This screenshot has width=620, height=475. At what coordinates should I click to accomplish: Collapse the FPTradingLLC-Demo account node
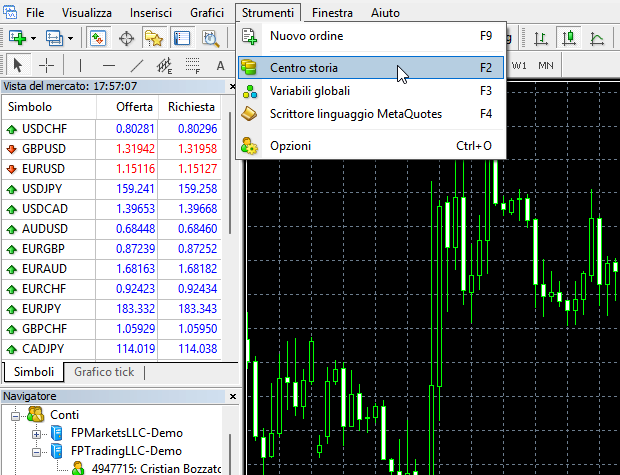click(x=37, y=451)
